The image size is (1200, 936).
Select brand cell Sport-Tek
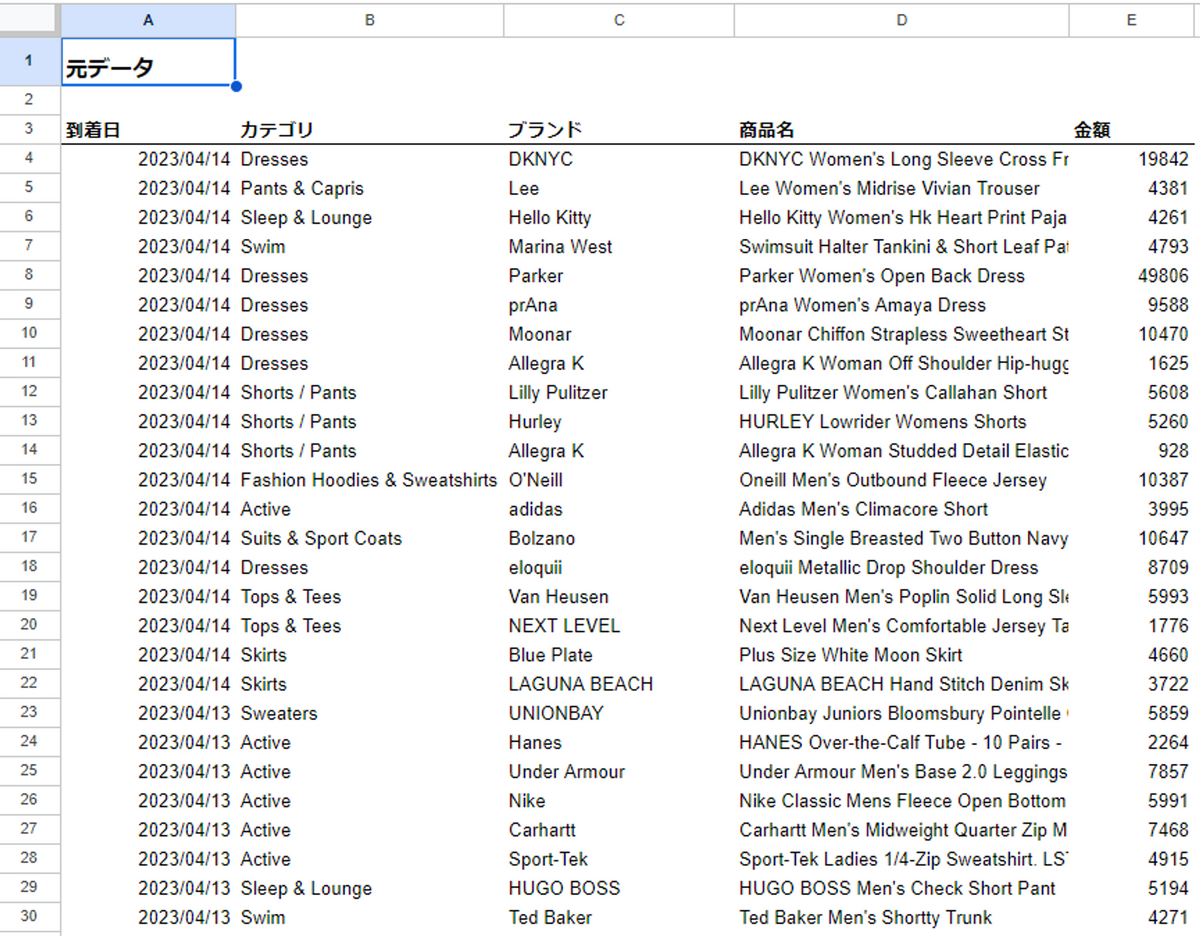pos(619,859)
